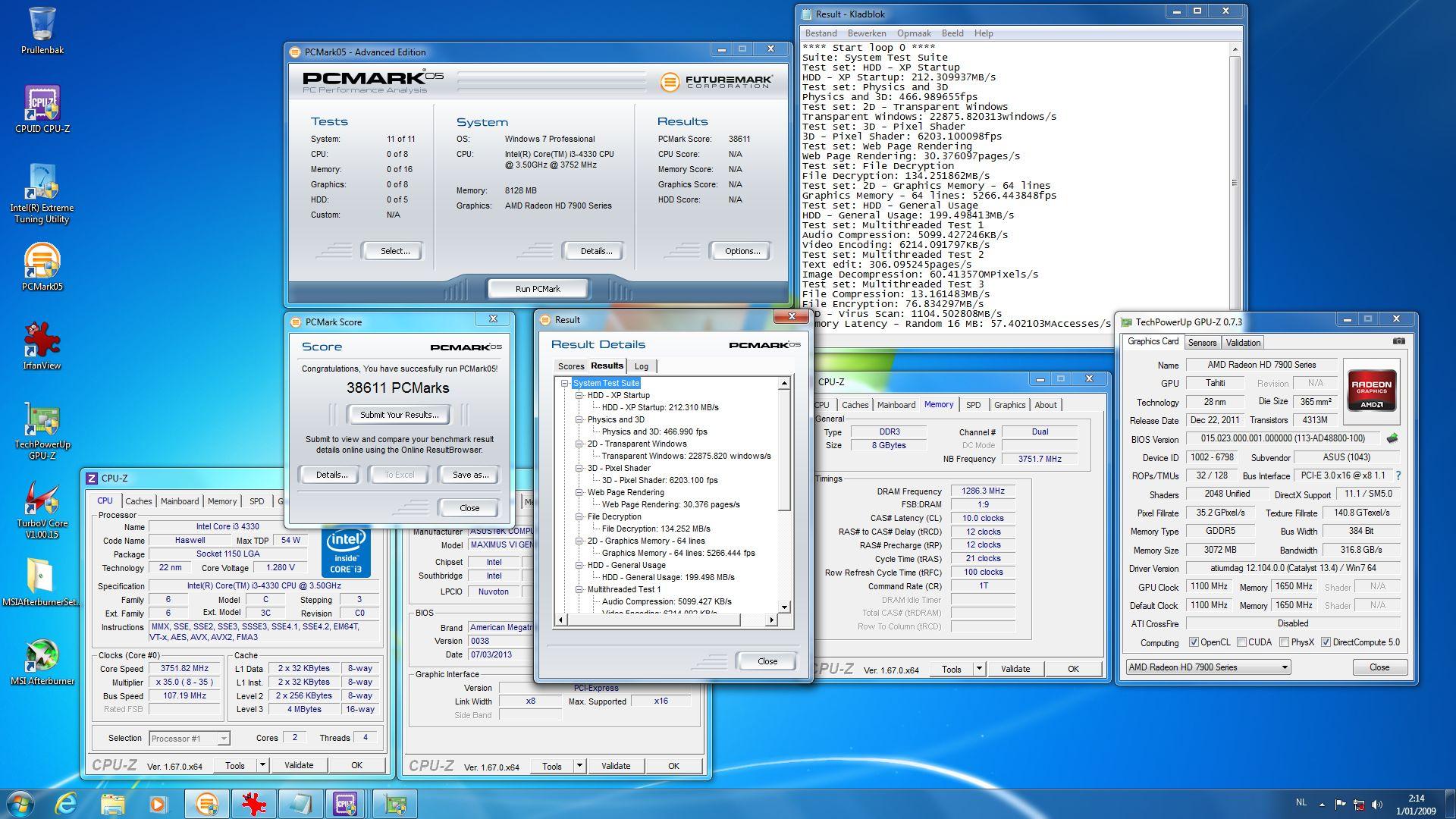The image size is (1456, 819).
Task: Click the Result Details tree vertical scrollbar thumb
Action: point(785,451)
